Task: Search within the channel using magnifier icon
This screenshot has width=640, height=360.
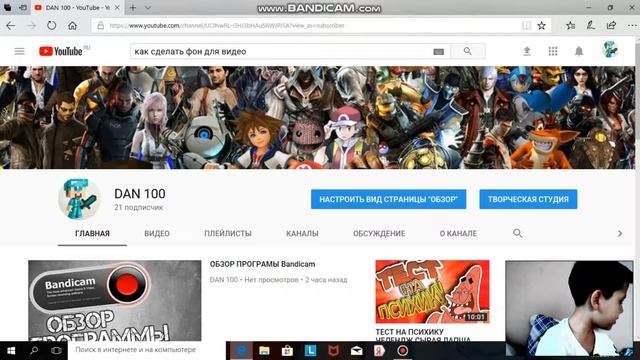Action: 518,233
